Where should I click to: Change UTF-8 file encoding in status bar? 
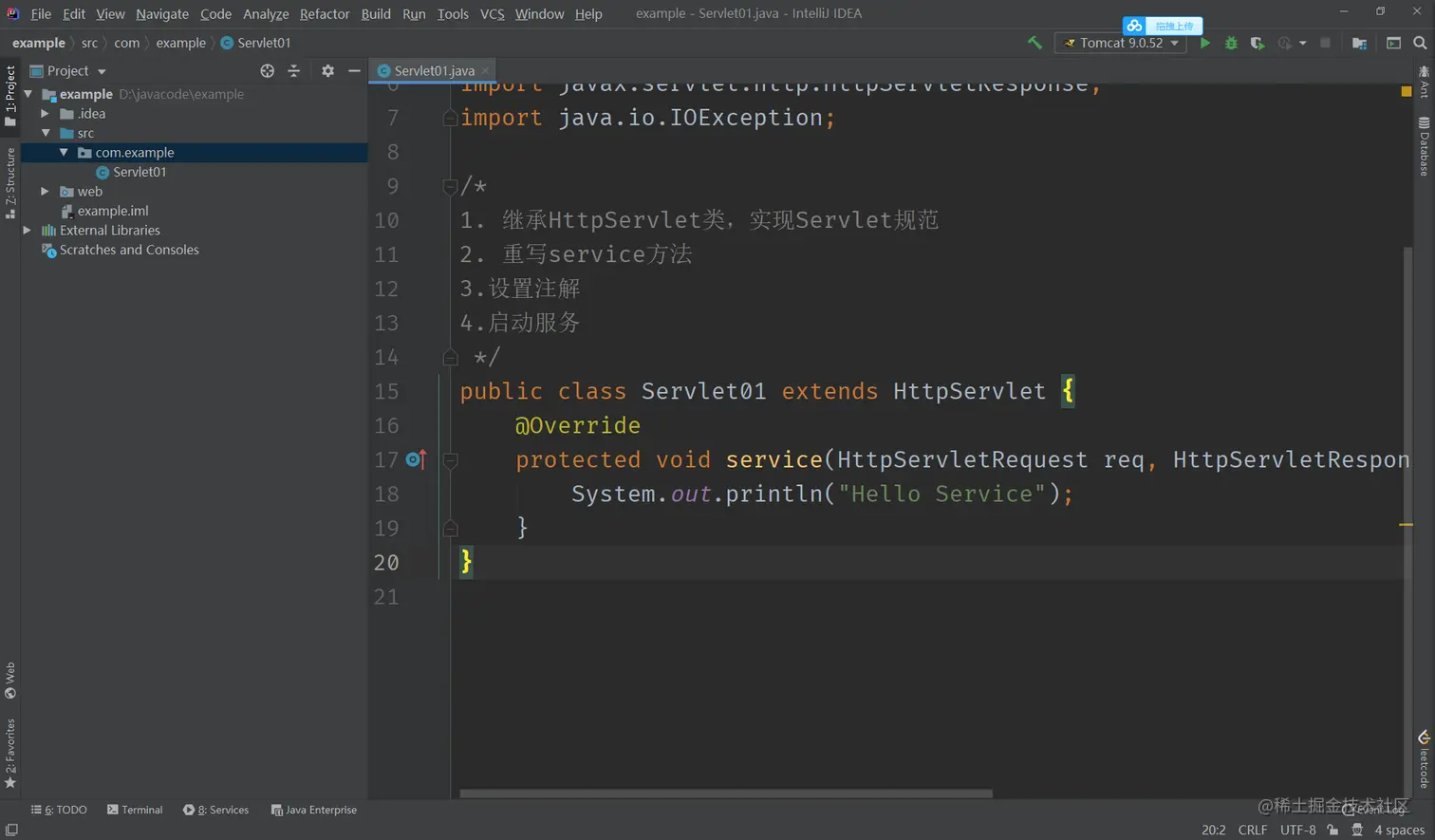1297,830
